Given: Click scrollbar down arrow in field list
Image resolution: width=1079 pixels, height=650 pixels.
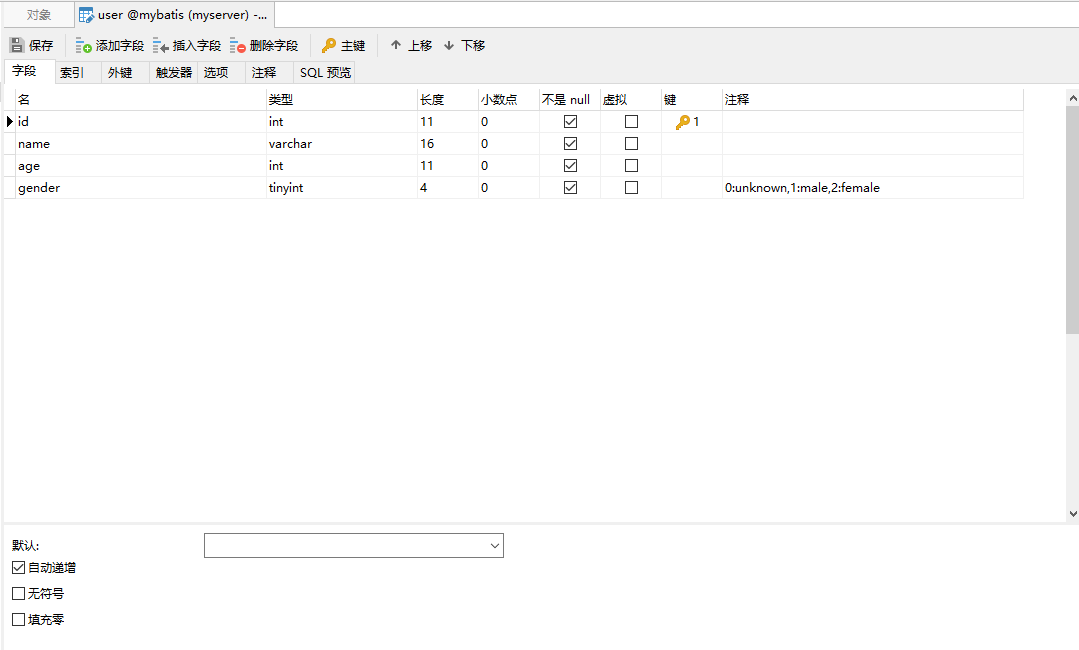Looking at the screenshot, I should (x=1073, y=513).
